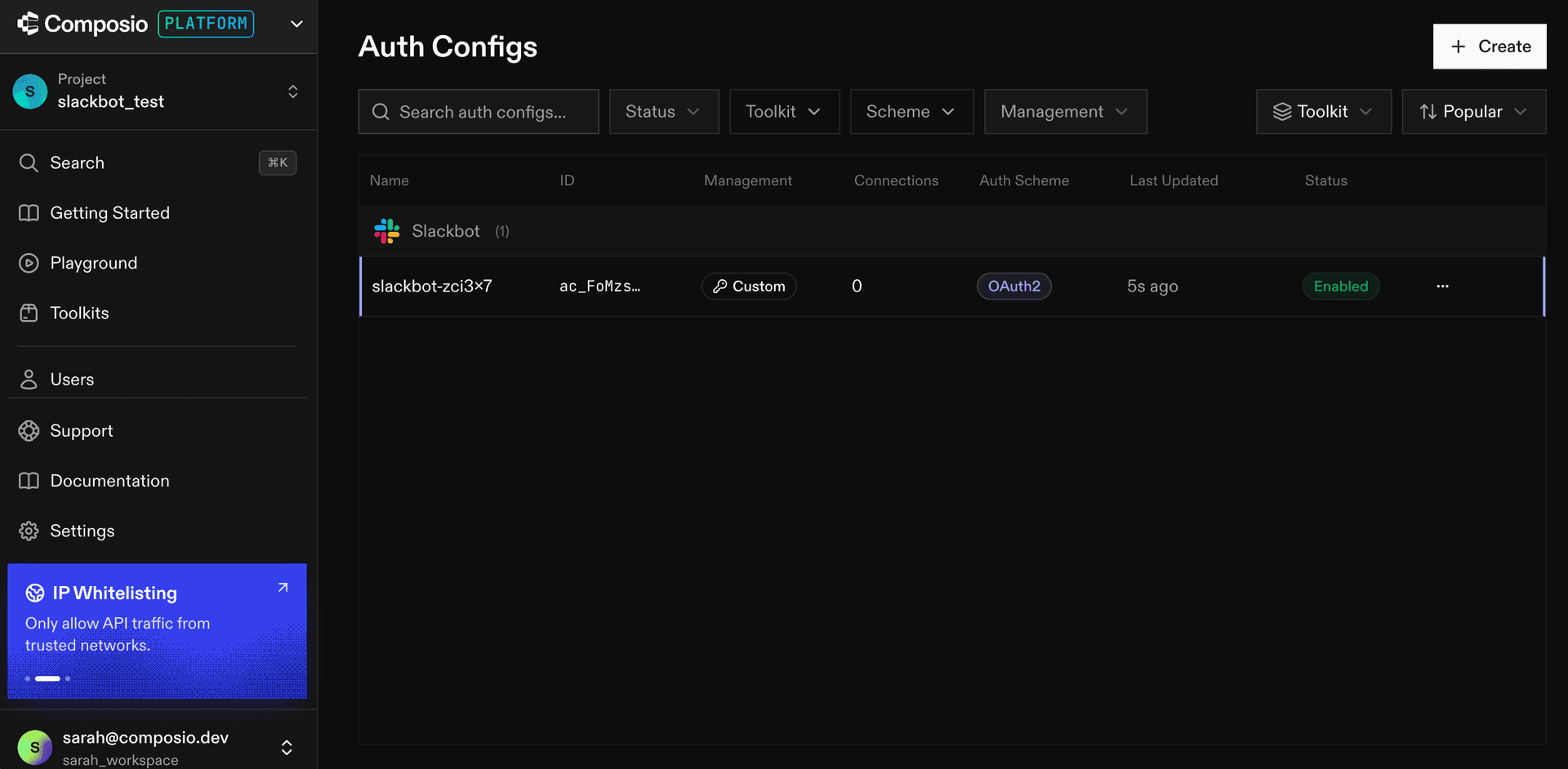Image resolution: width=1568 pixels, height=769 pixels.
Task: Click the slackbot_test project avatar
Action: pyautogui.click(x=30, y=91)
